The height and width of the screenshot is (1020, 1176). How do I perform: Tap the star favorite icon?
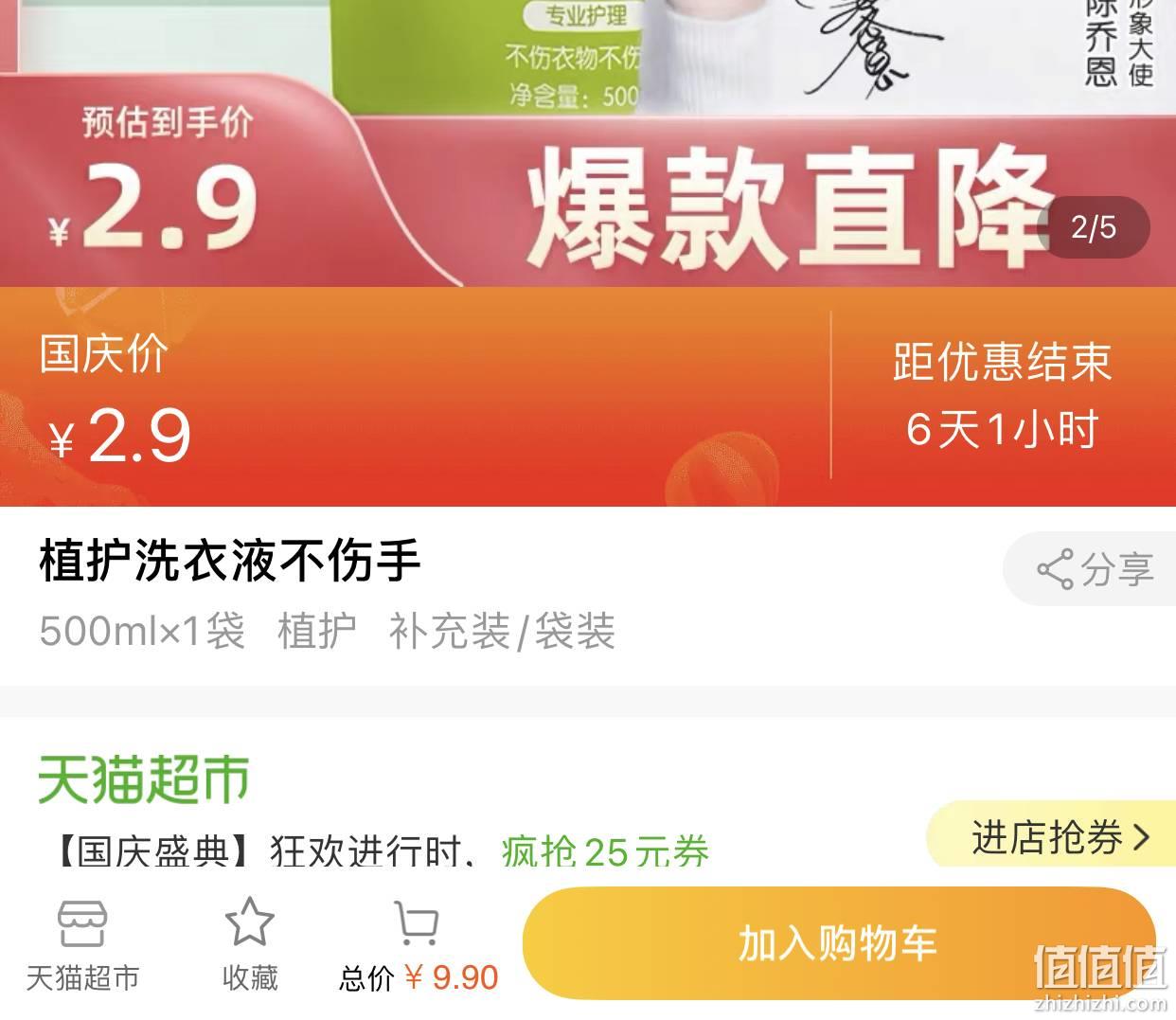coord(249,922)
